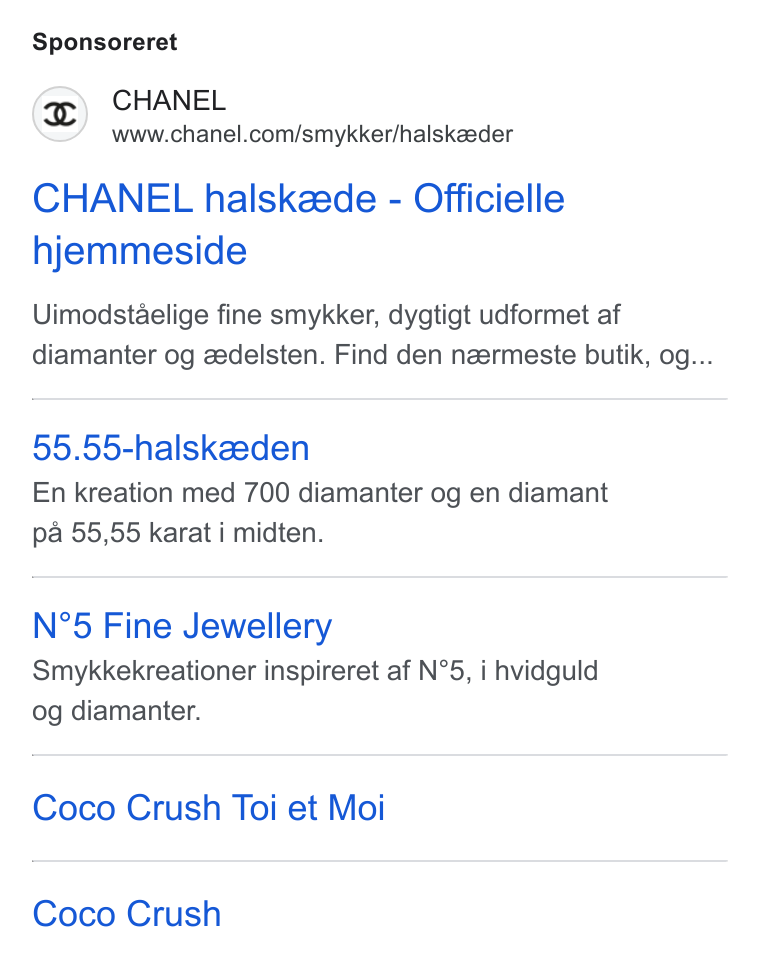Click the CHANEL advertiser name
Image resolution: width=760 pixels, height=966 pixels.
[x=169, y=100]
